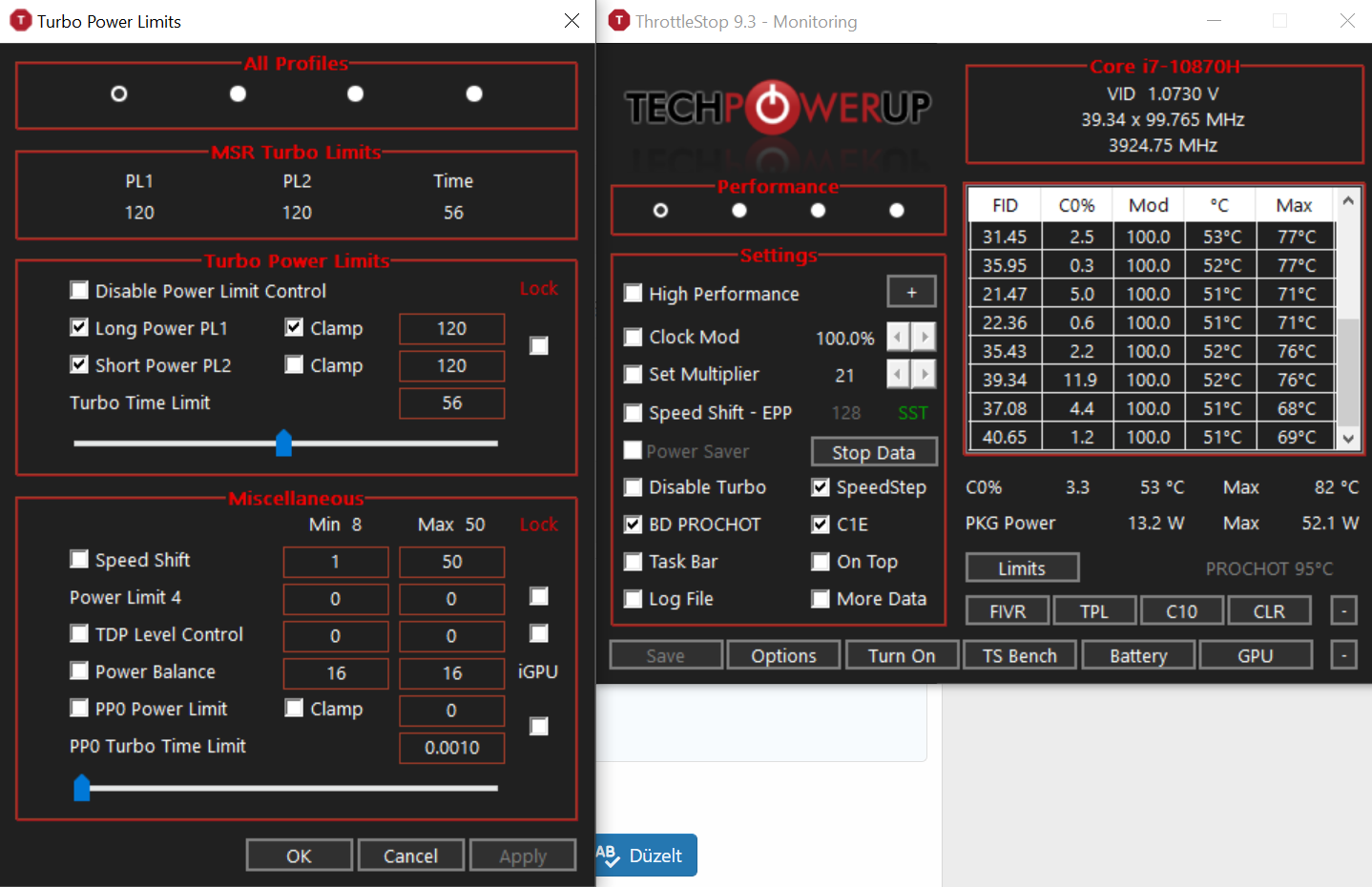
Task: Enable On Top checkbox
Action: pyautogui.click(x=821, y=562)
